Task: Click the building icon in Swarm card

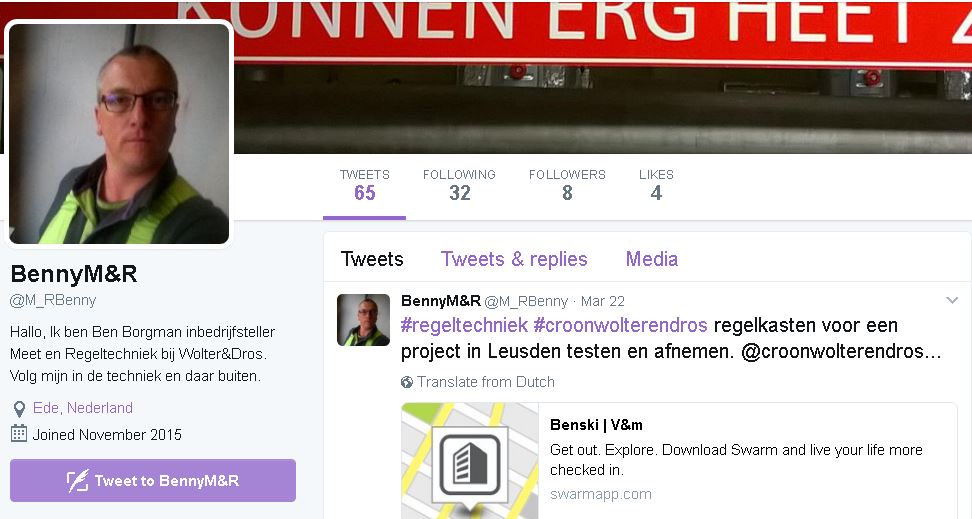Action: click(471, 465)
